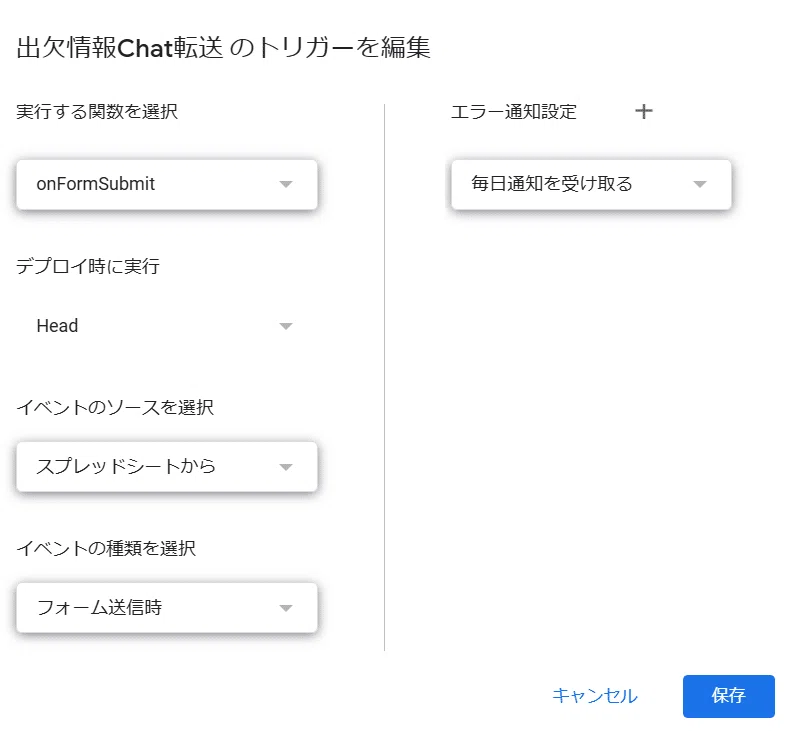Image resolution: width=799 pixels, height=731 pixels.
Task: Open the 毎日通知を受け取る notification frequency dropdown
Action: (x=591, y=184)
